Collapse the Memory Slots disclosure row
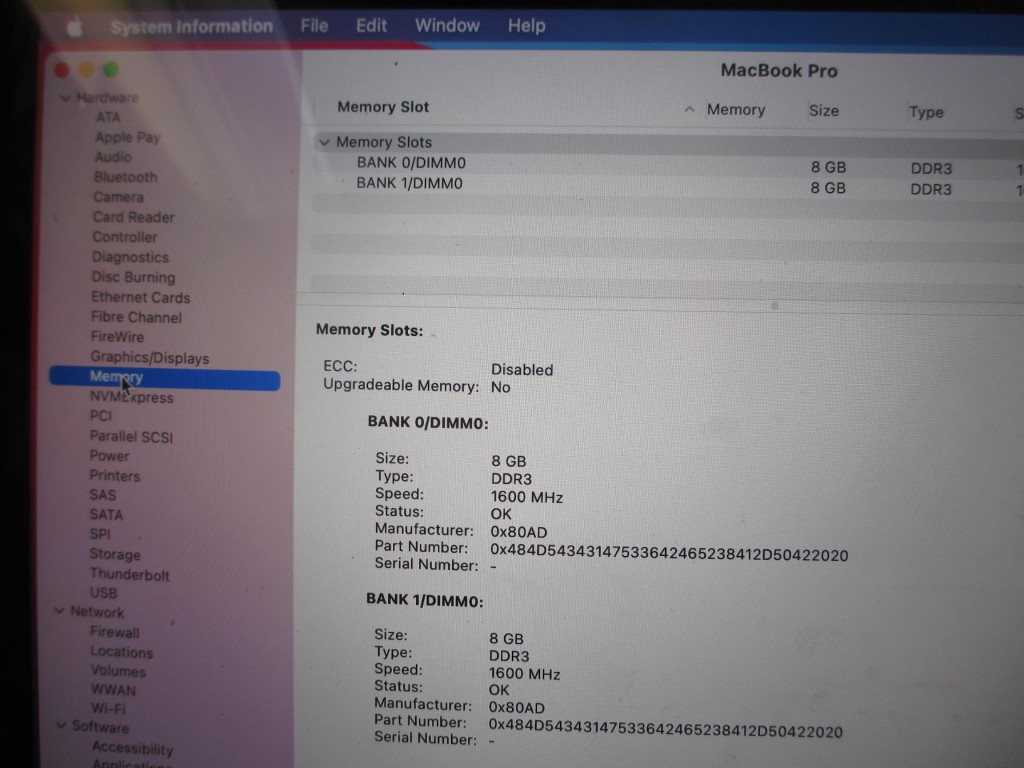This screenshot has width=1024, height=768. 324,142
